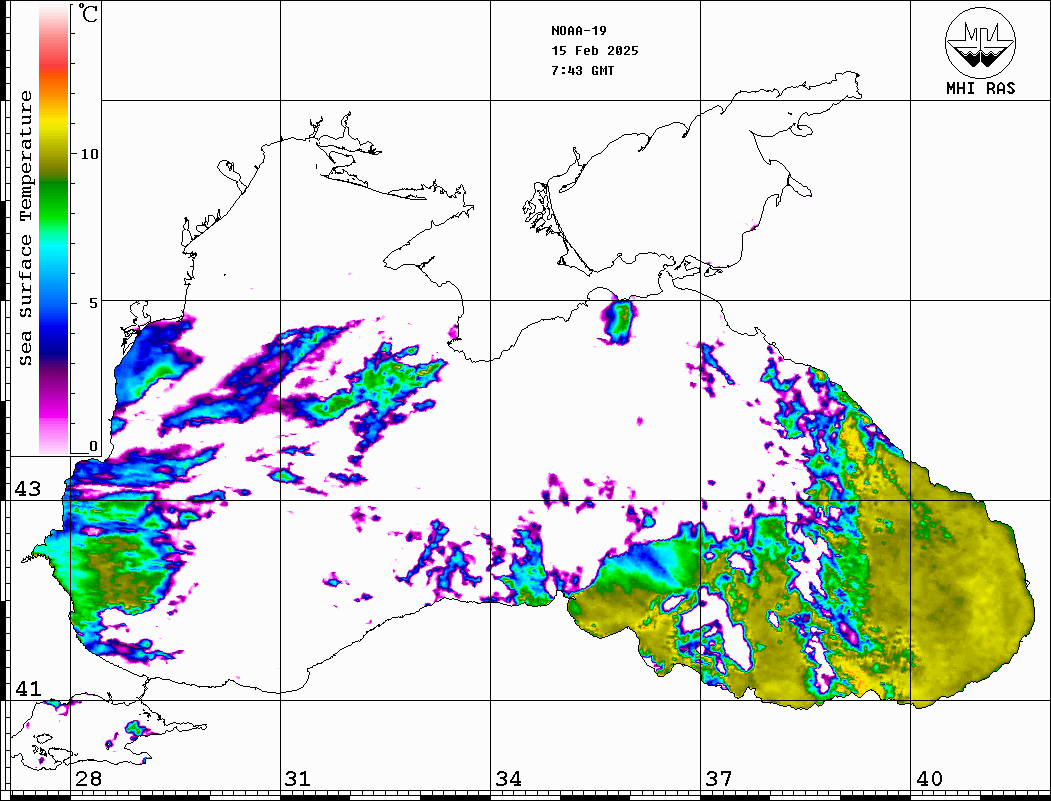Click latitude label '43'

coord(28,489)
